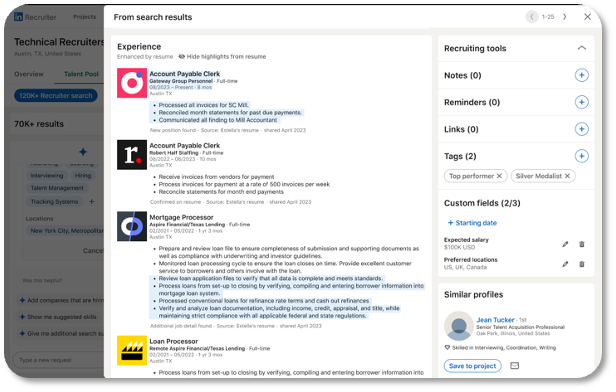Viewport: 616px width, 392px height.
Task: Click the Account Payable Clerk Gateway title
Action: [x=185, y=73]
